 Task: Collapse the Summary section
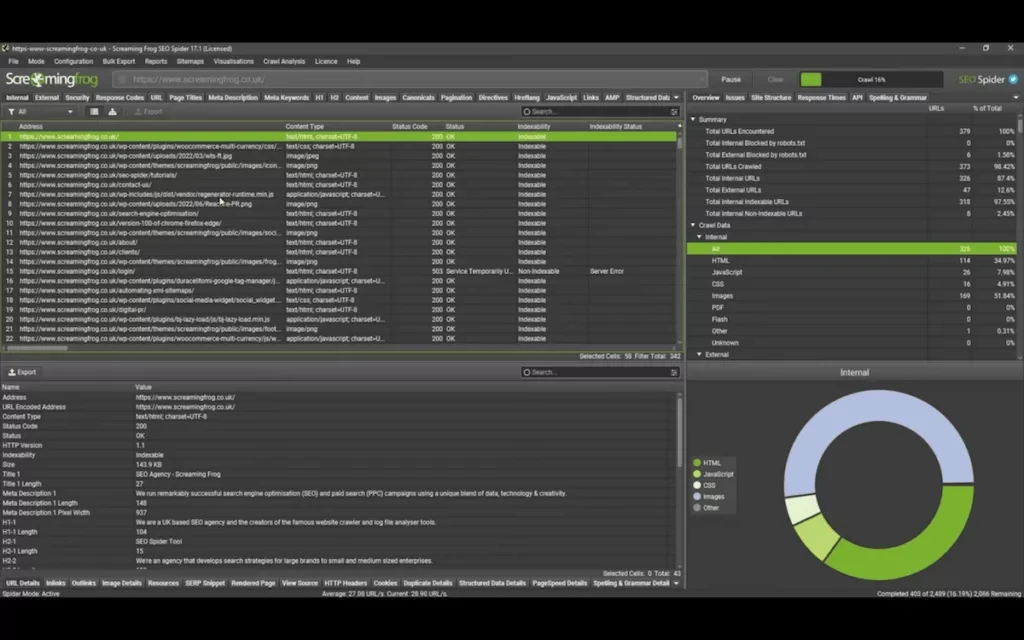click(694, 120)
